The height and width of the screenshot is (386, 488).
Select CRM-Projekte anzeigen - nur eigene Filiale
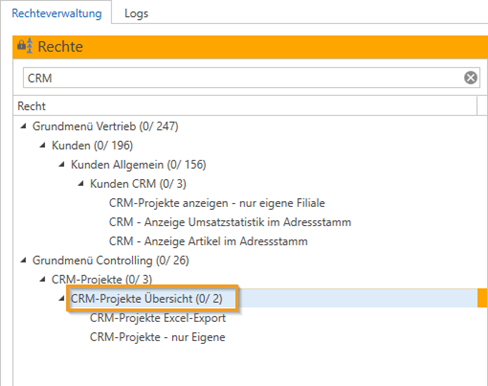click(217, 203)
